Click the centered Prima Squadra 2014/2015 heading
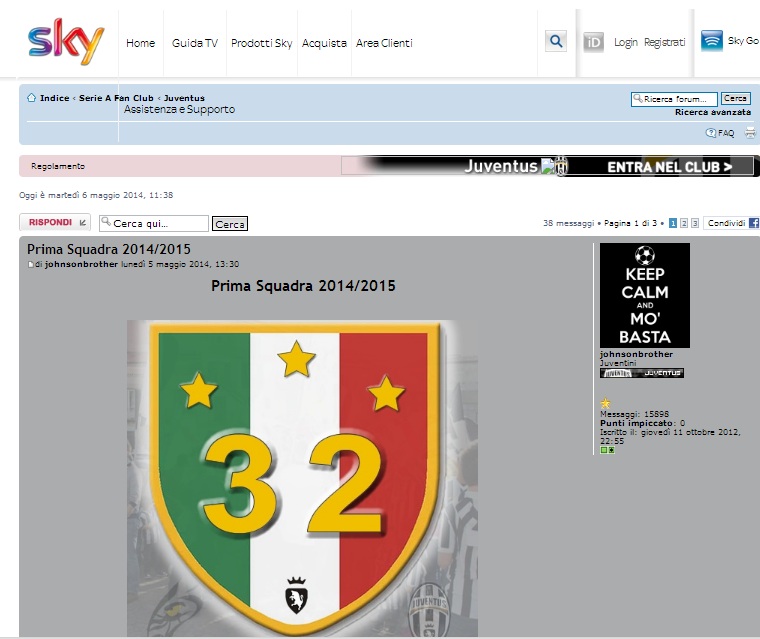760x639 pixels. pos(303,286)
